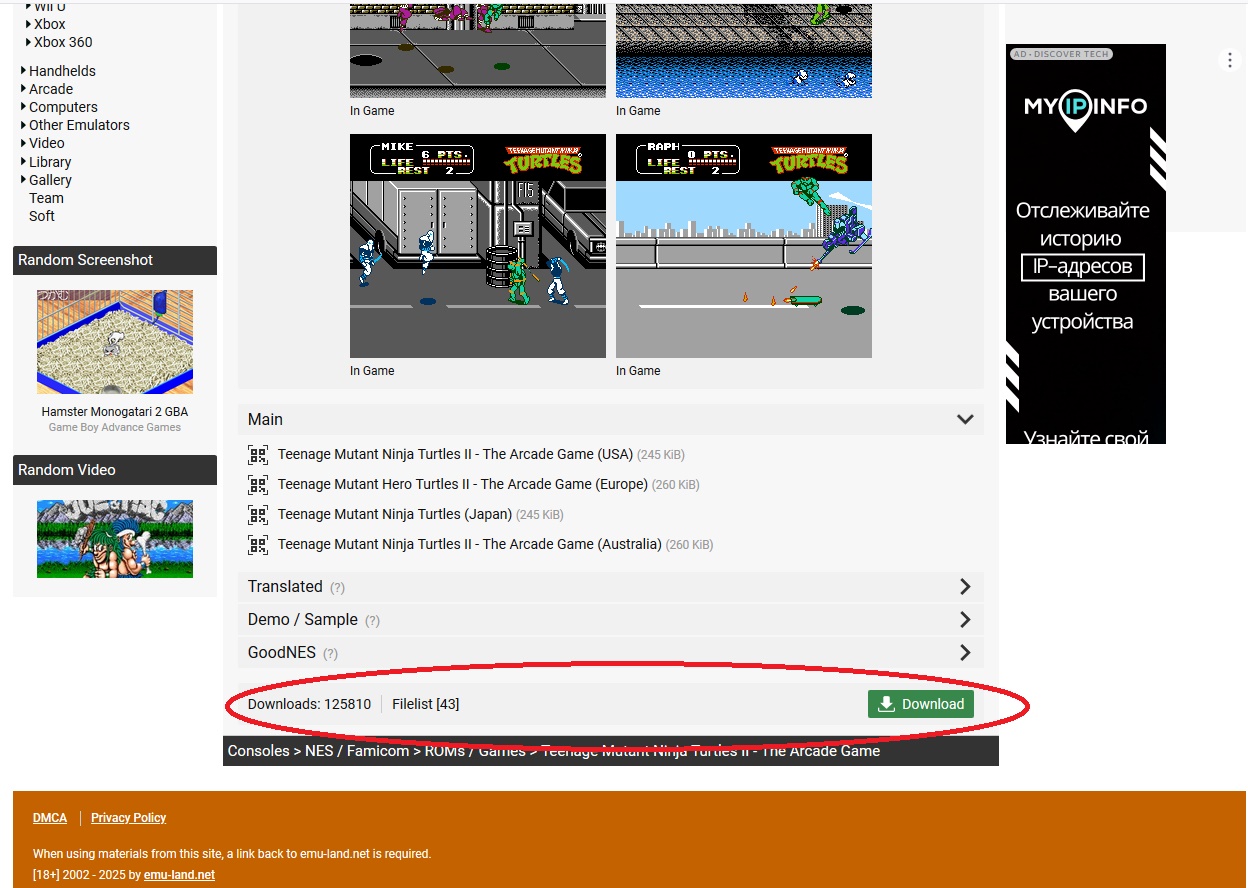Screen dimensions: 1248x888
Task: Select the Teenage Mutant Ninja Turtles (Japan) link
Action: pyautogui.click(x=395, y=514)
